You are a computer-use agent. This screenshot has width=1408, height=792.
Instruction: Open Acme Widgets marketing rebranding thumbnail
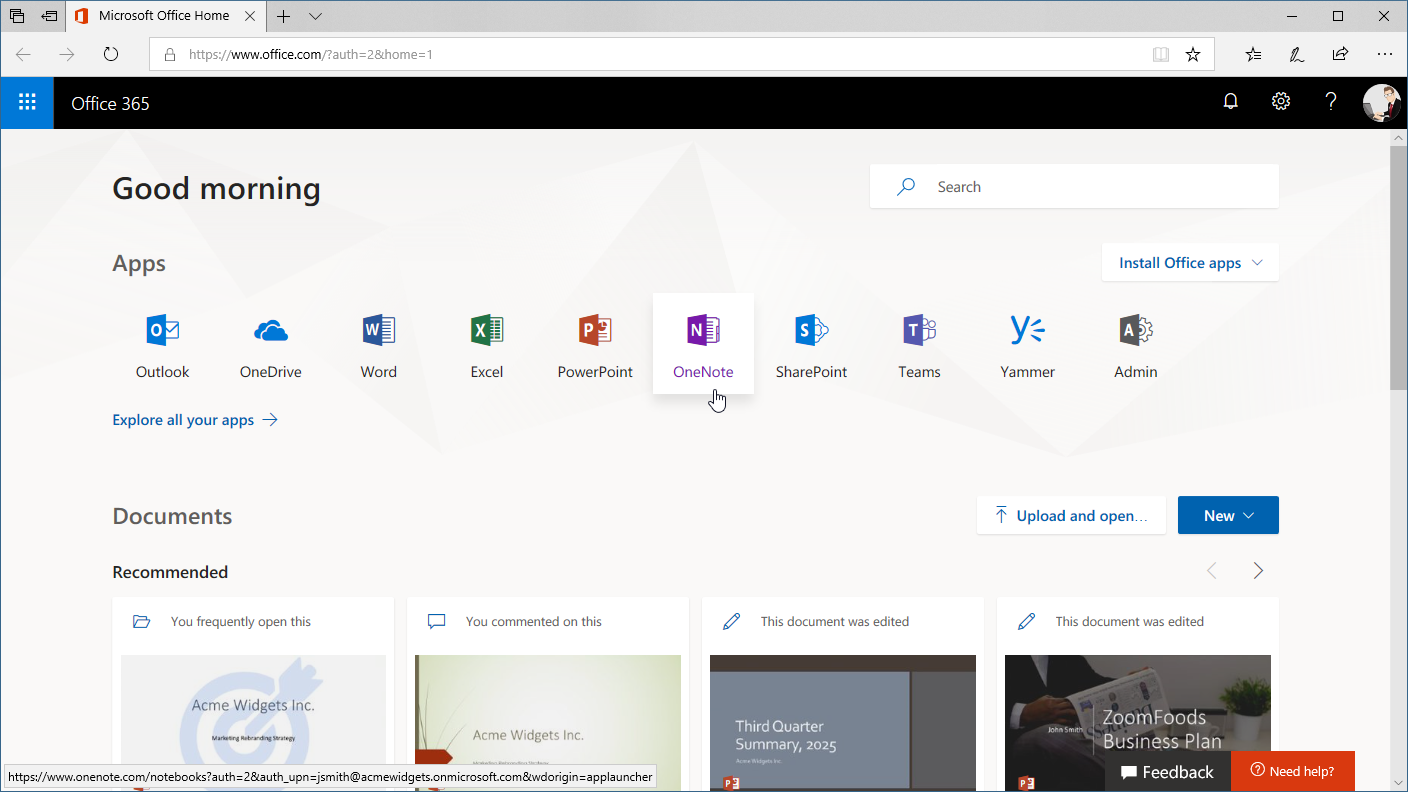tap(253, 723)
